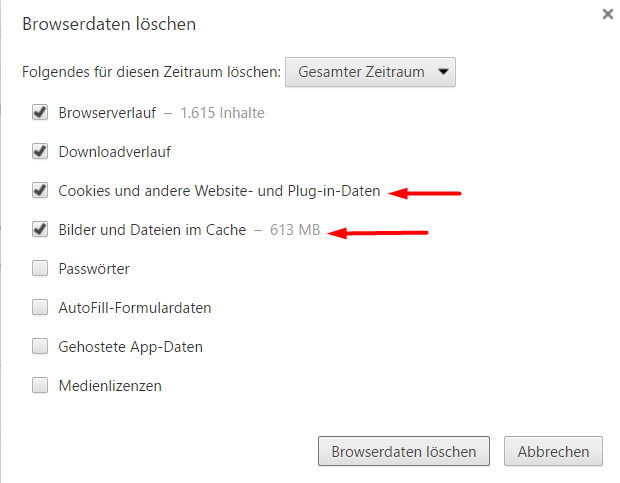Click the Medienlizenzen label text
Screen dimensions: 620x483
(x=110, y=385)
